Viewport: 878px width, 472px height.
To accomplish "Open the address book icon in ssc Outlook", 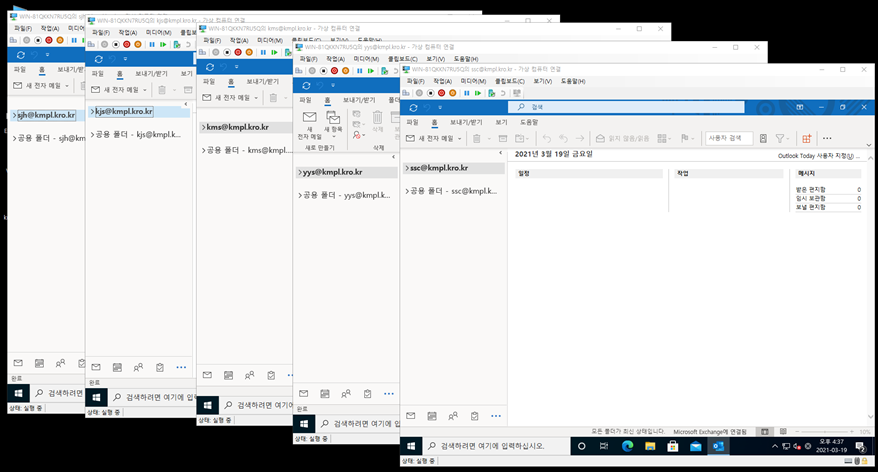I will click(x=763, y=138).
